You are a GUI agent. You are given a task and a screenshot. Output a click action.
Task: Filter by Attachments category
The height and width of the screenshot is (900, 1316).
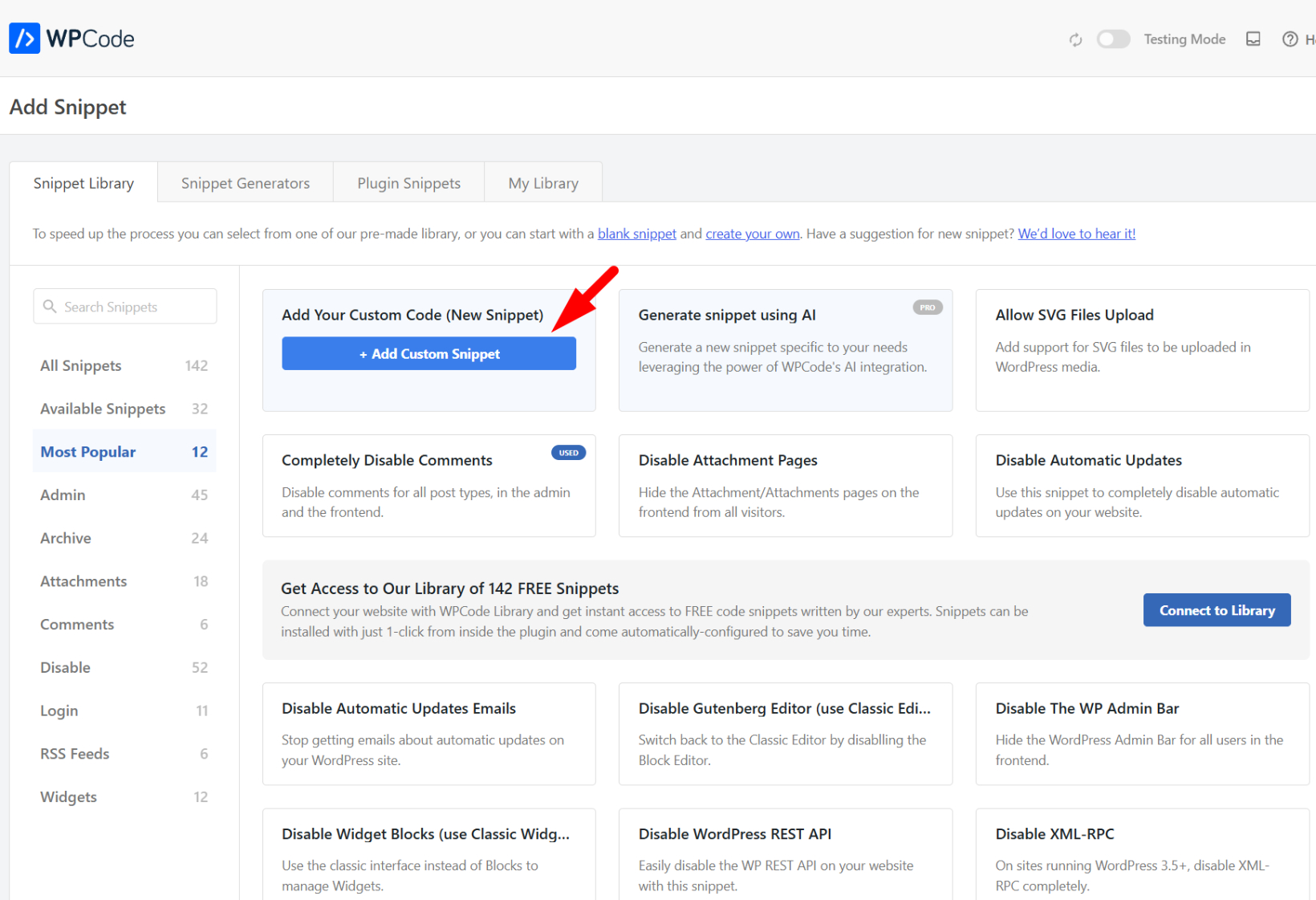124,581
